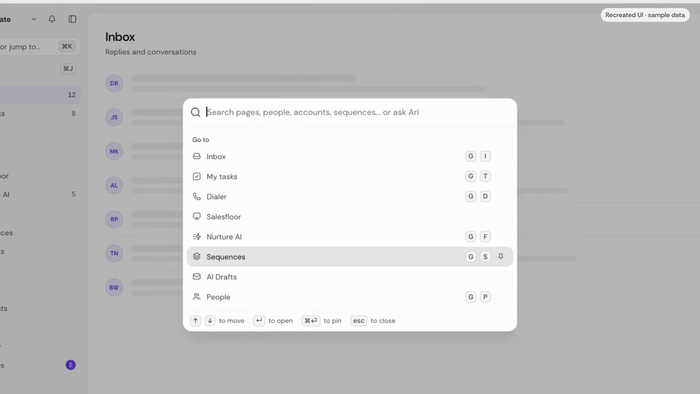Open the conversation with BW avatar
The image size is (700, 394).
pos(114,287)
